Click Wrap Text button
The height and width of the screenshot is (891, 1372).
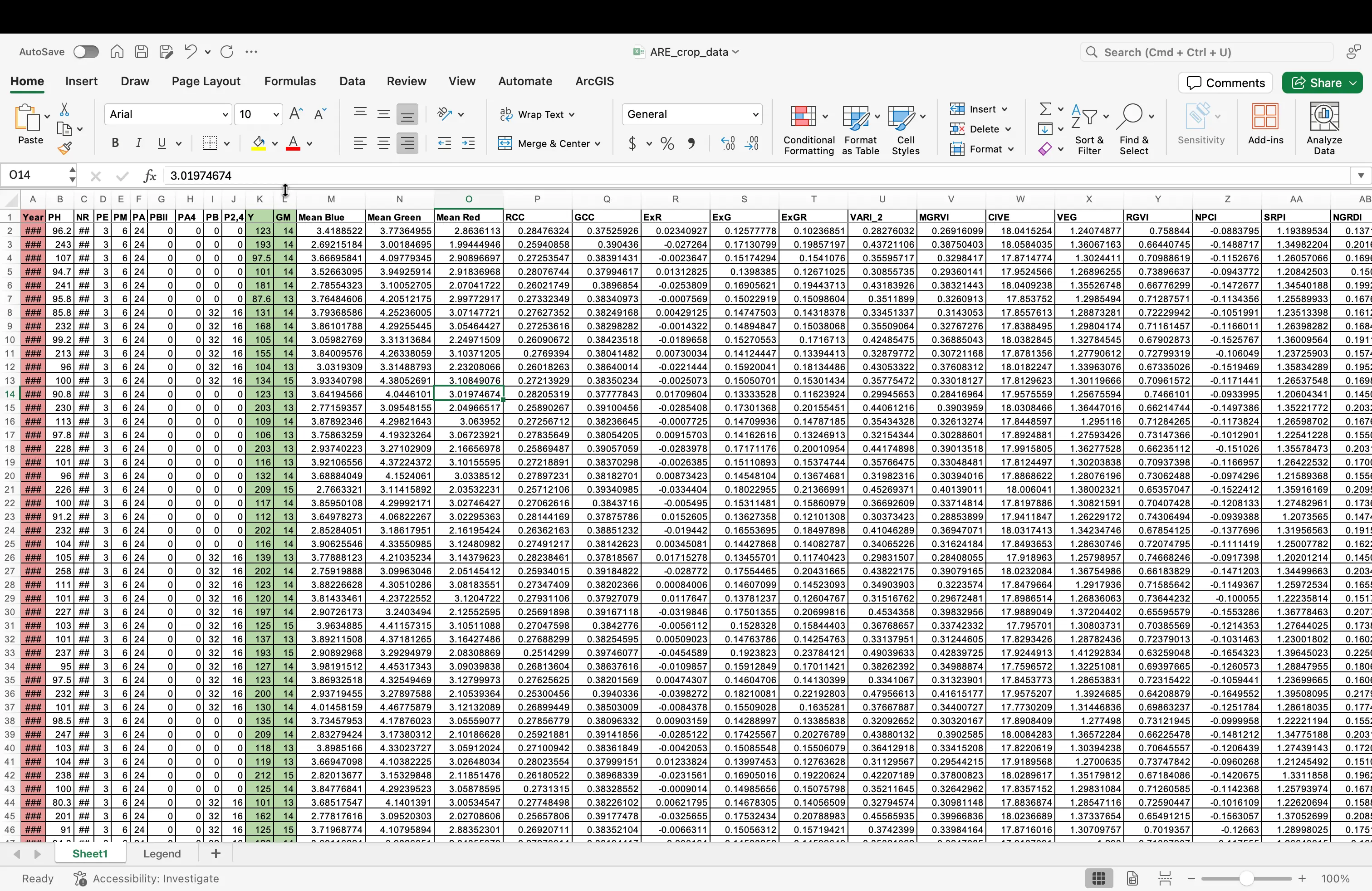tap(537, 115)
